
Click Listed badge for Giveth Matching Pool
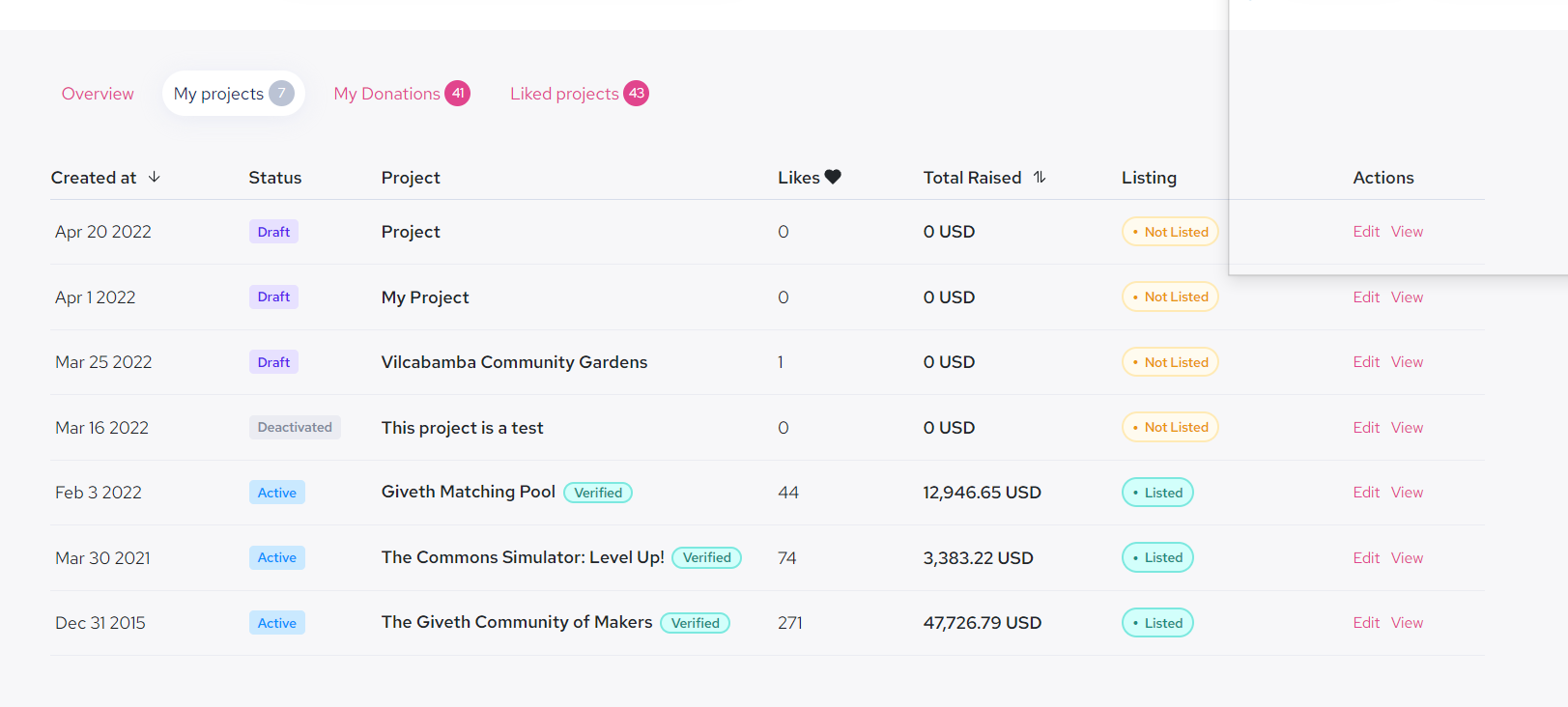1157,493
